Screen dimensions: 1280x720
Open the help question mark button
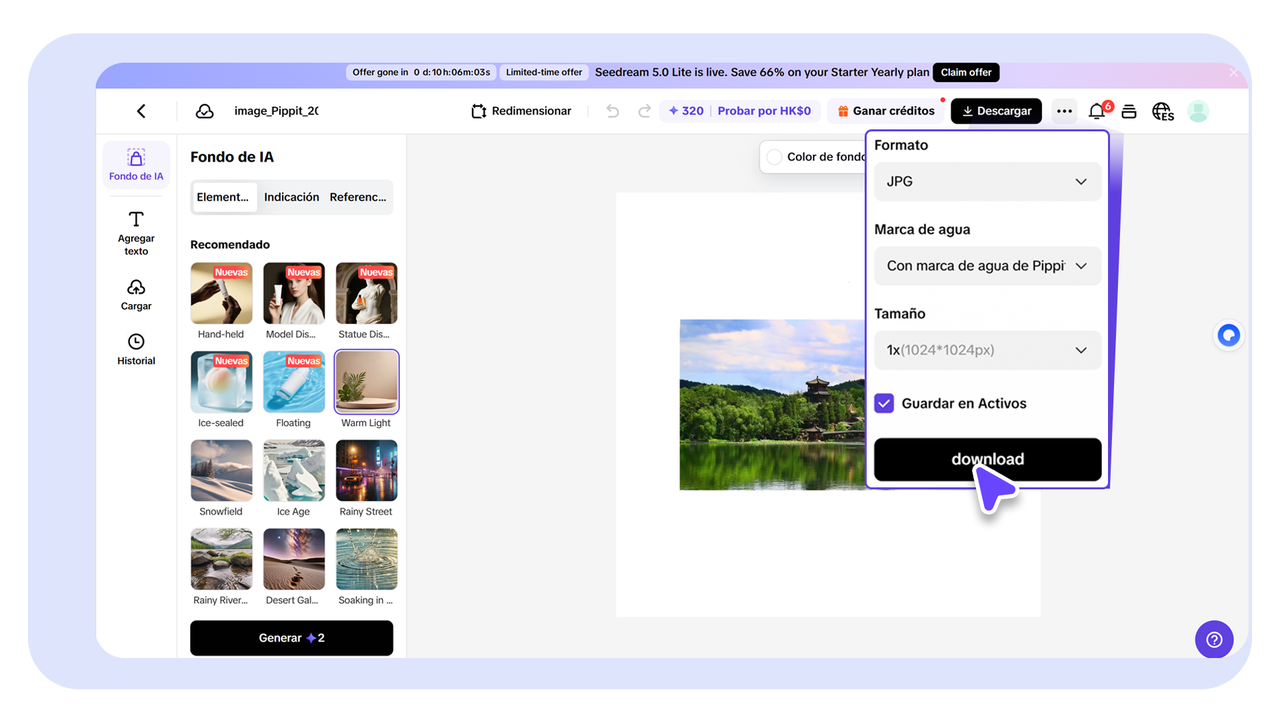(1214, 640)
